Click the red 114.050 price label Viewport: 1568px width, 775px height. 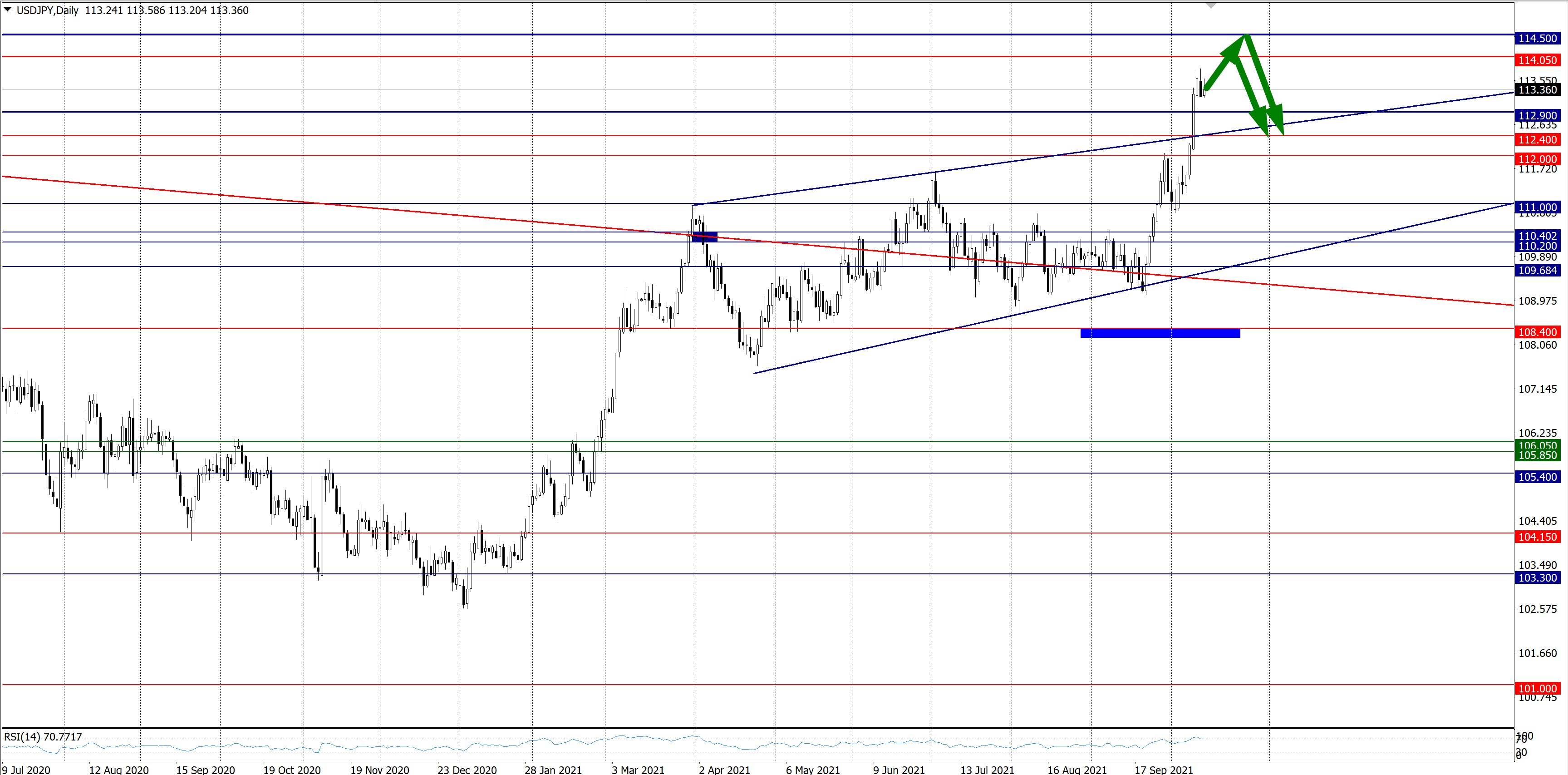(x=1537, y=60)
